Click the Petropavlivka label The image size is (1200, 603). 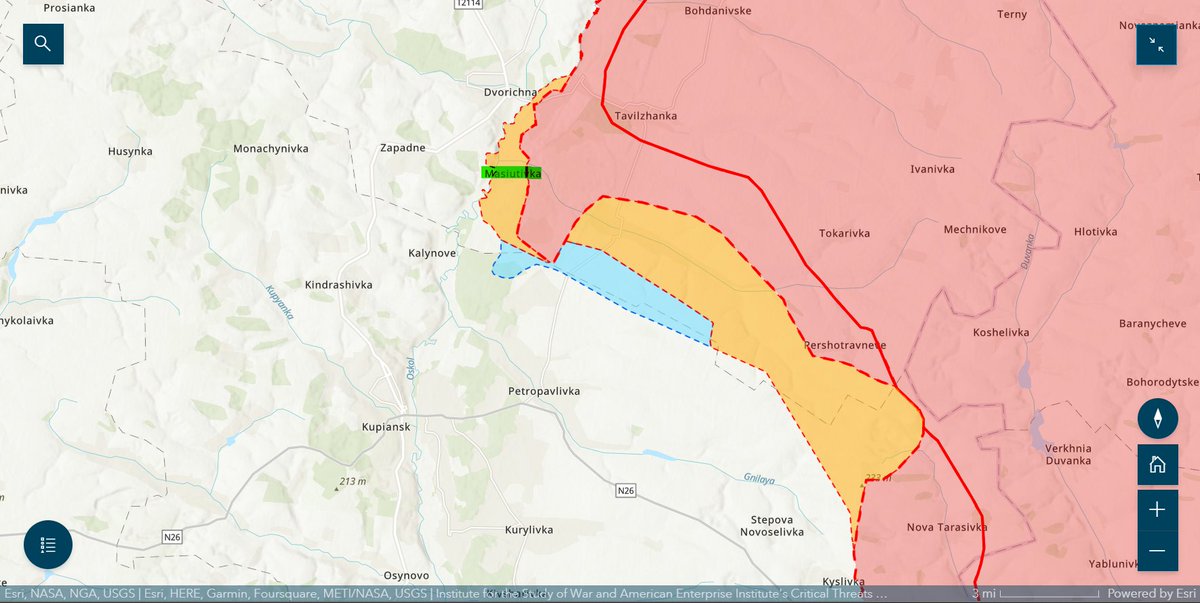[544, 391]
